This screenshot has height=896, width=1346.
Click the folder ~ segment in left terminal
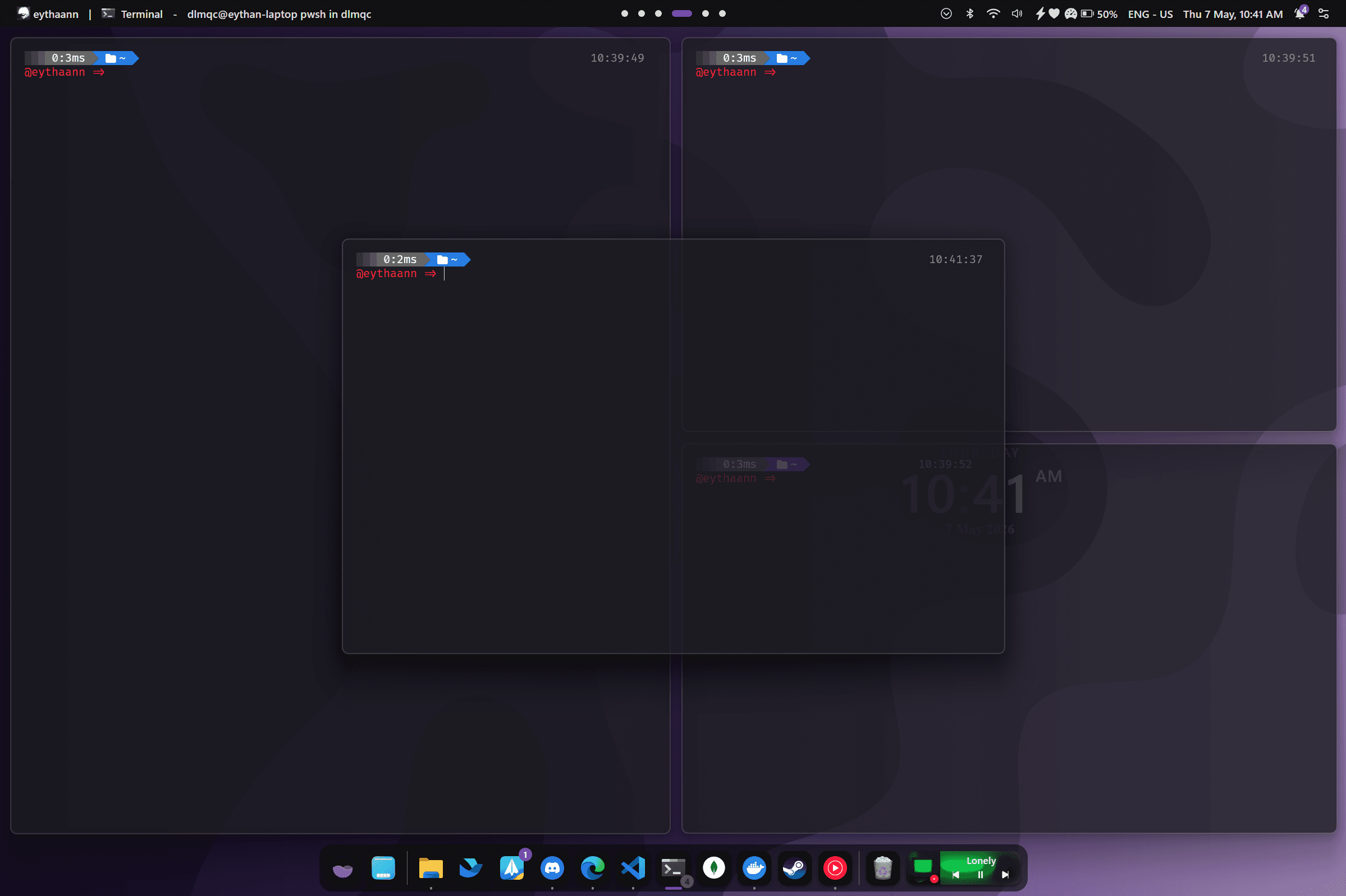[x=117, y=58]
